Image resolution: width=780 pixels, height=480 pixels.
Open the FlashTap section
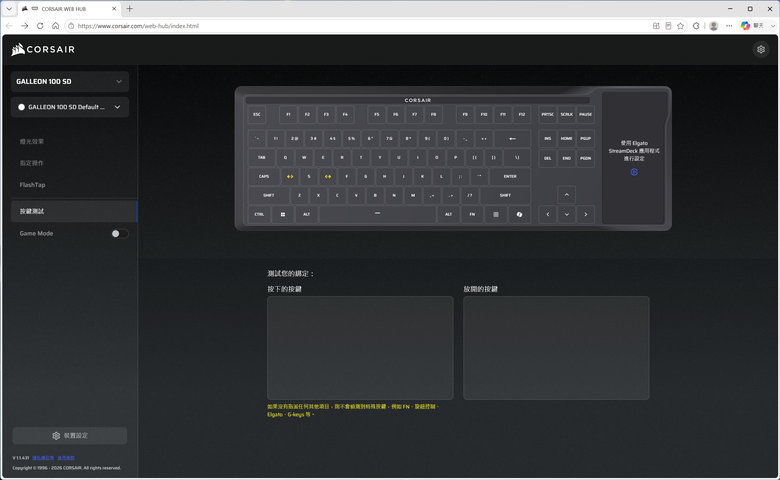click(32, 185)
